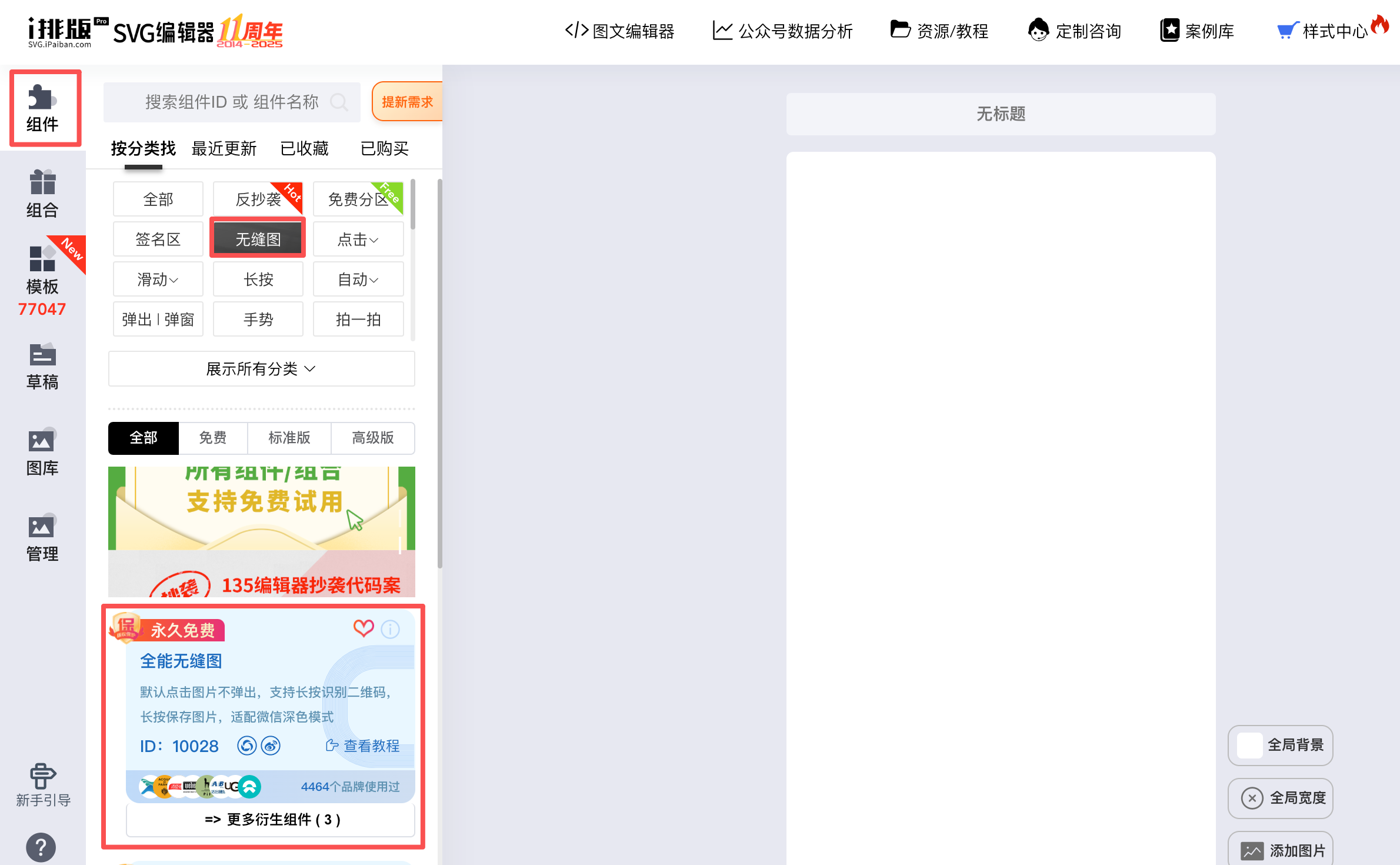The image size is (1400, 865).
Task: Favorite 全能无缝图 with the heart icon
Action: coord(364,628)
